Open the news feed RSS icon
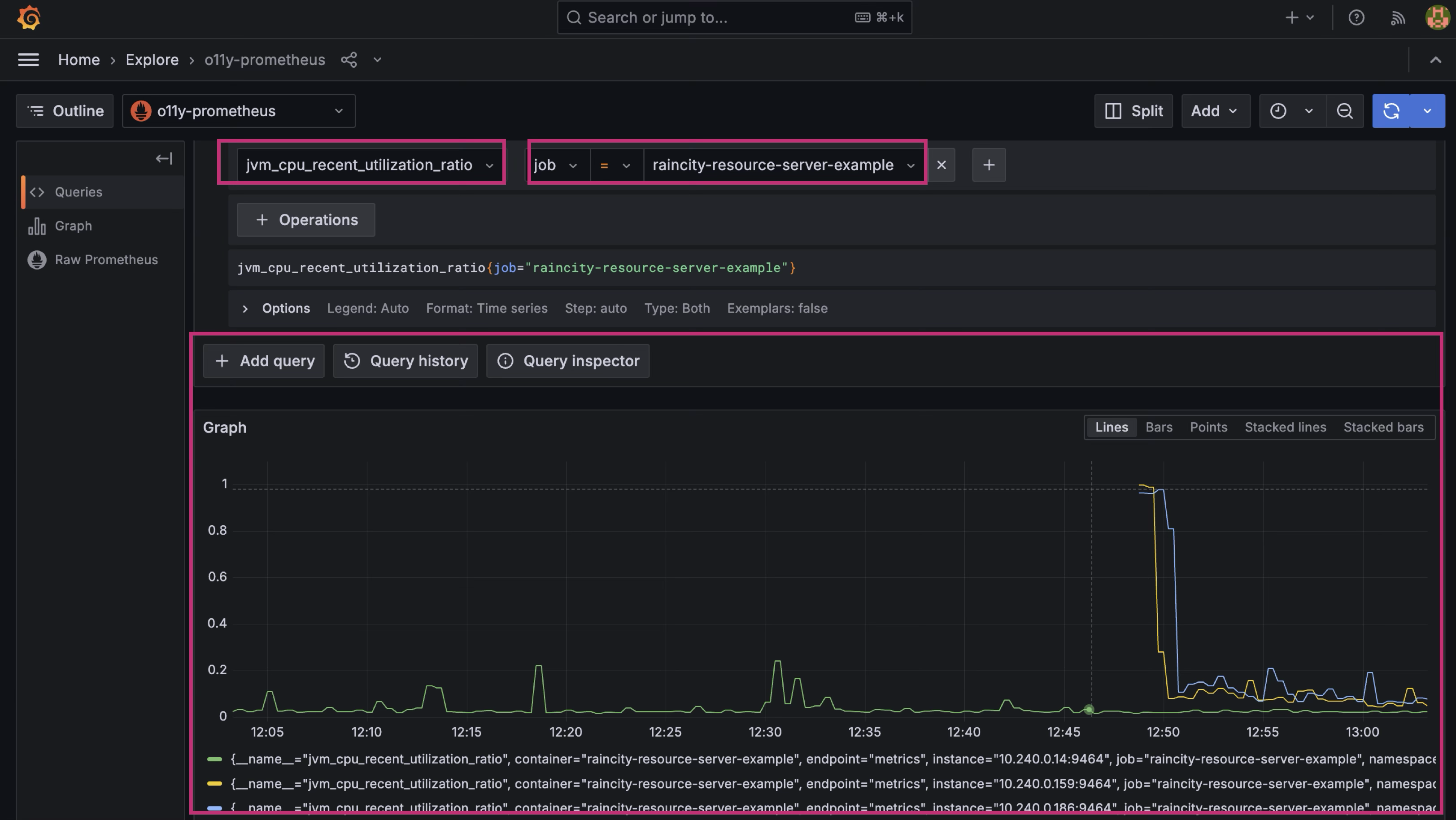 [x=1397, y=18]
